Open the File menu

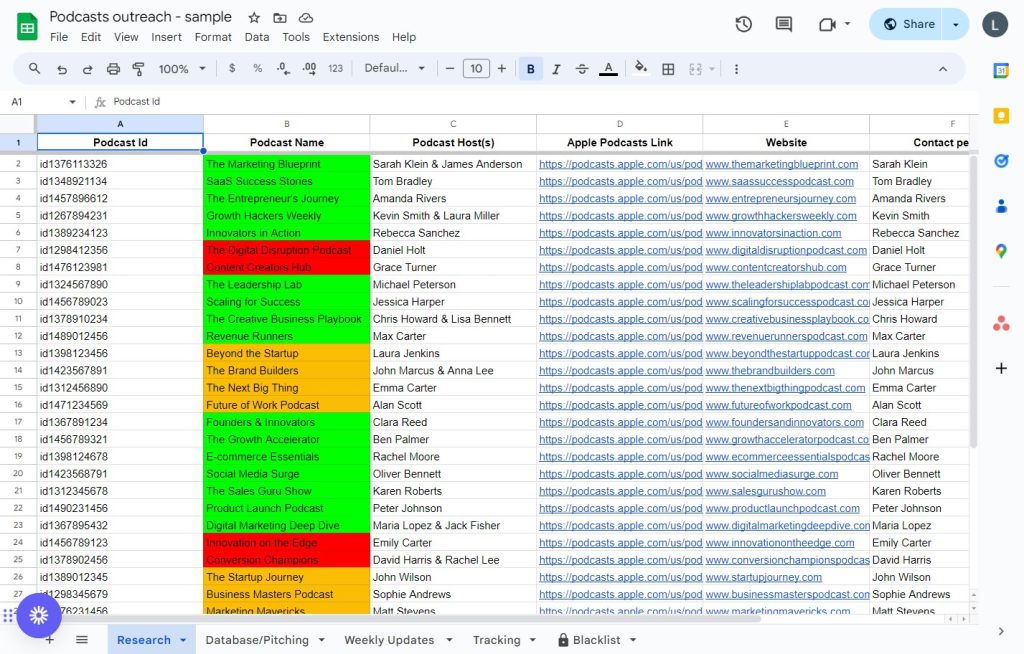(x=59, y=37)
